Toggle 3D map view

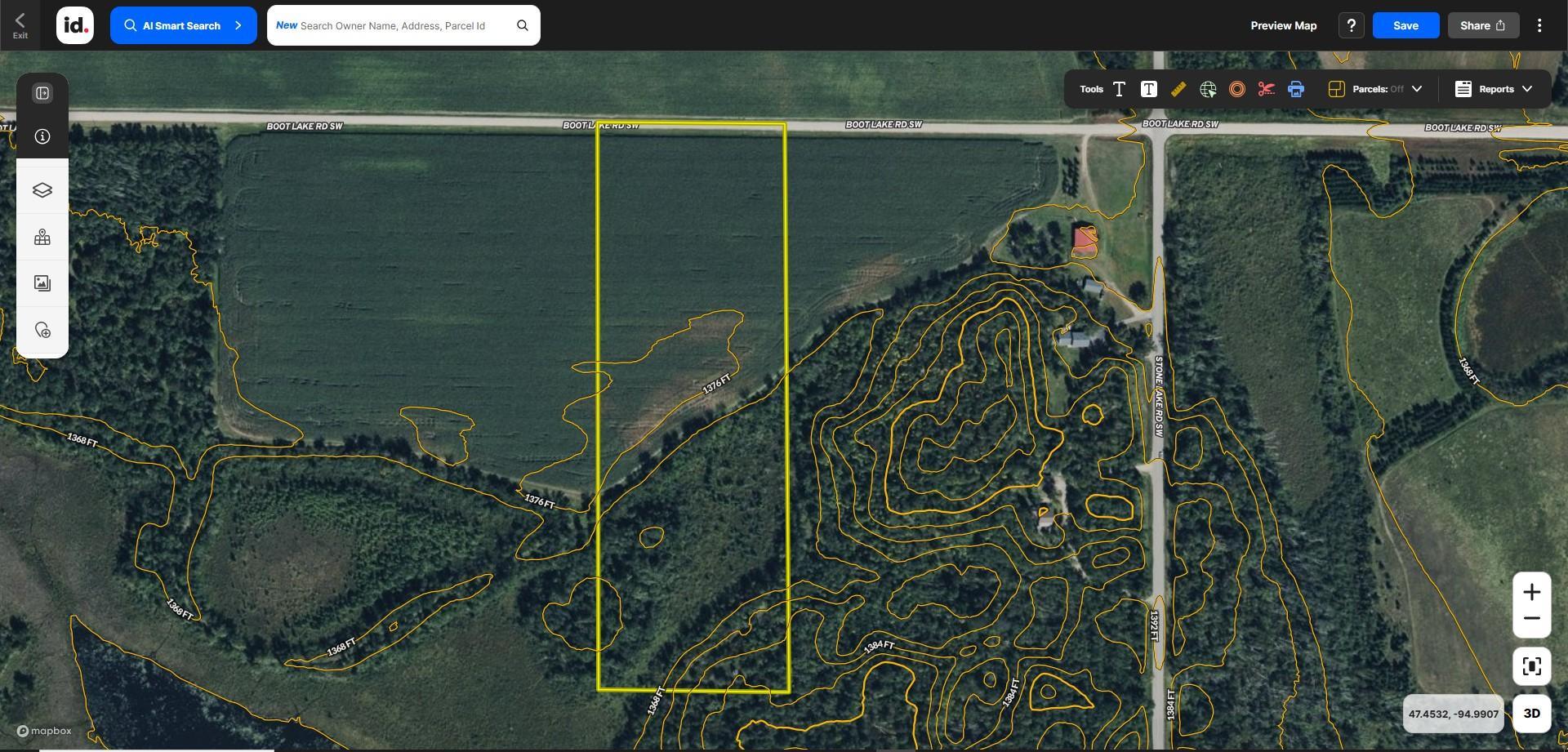pyautogui.click(x=1532, y=714)
